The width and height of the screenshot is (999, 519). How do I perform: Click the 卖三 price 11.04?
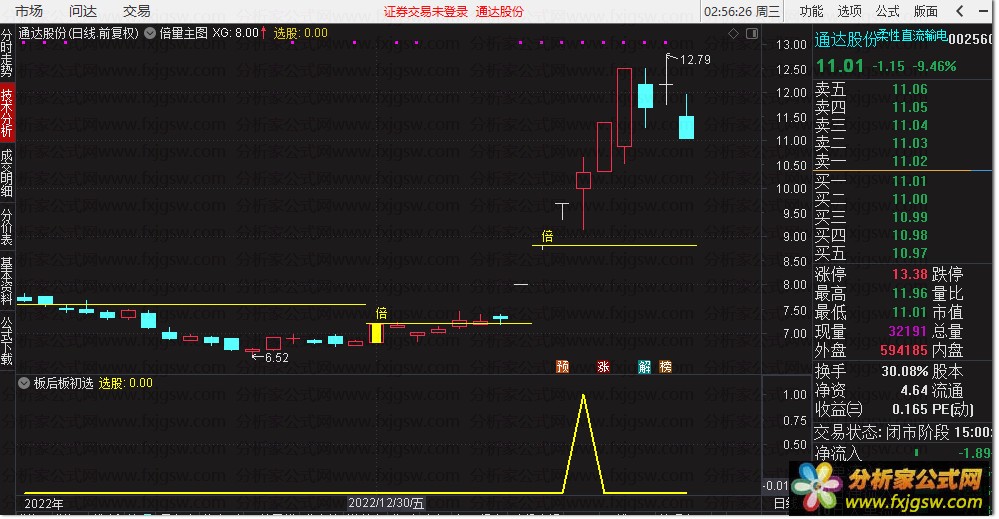tap(909, 125)
